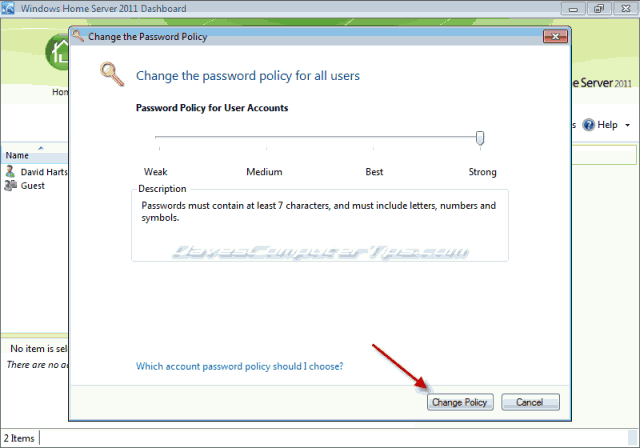This screenshot has width=640, height=448.
Task: Select David Harts user row in Dashboard
Action: click(x=36, y=172)
